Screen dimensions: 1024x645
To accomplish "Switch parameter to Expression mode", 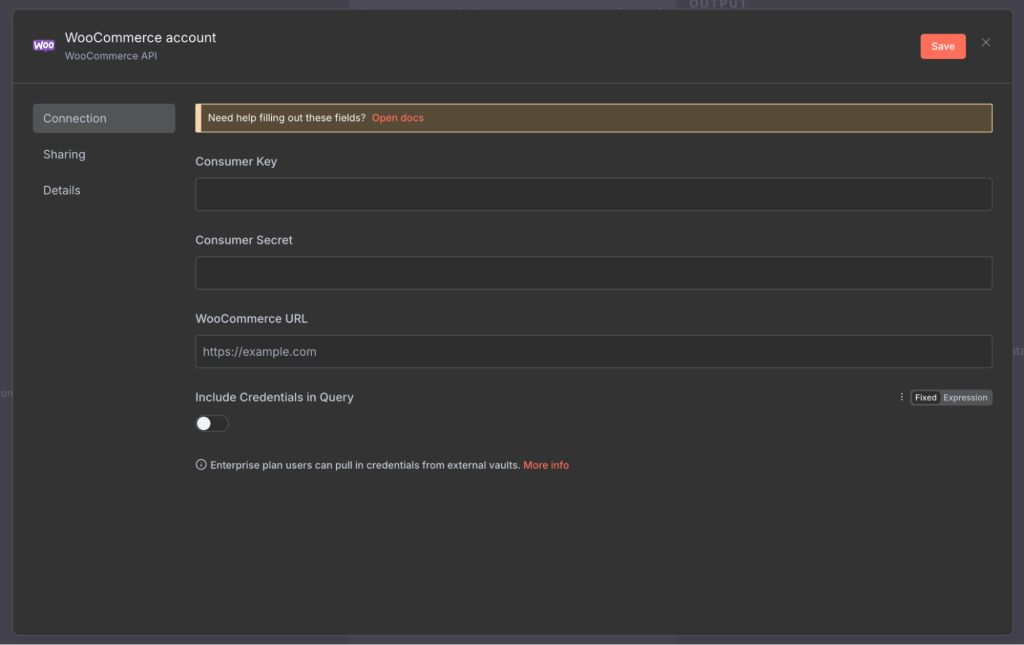I will click(x=965, y=398).
